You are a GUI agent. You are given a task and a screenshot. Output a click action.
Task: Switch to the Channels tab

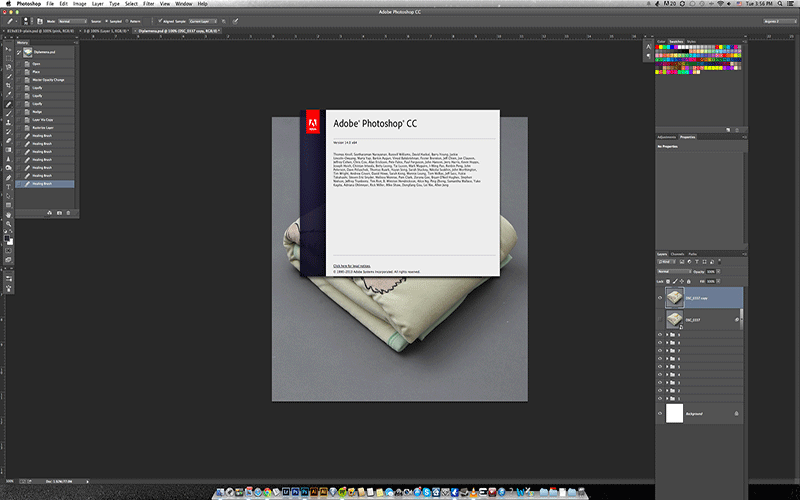(x=677, y=254)
